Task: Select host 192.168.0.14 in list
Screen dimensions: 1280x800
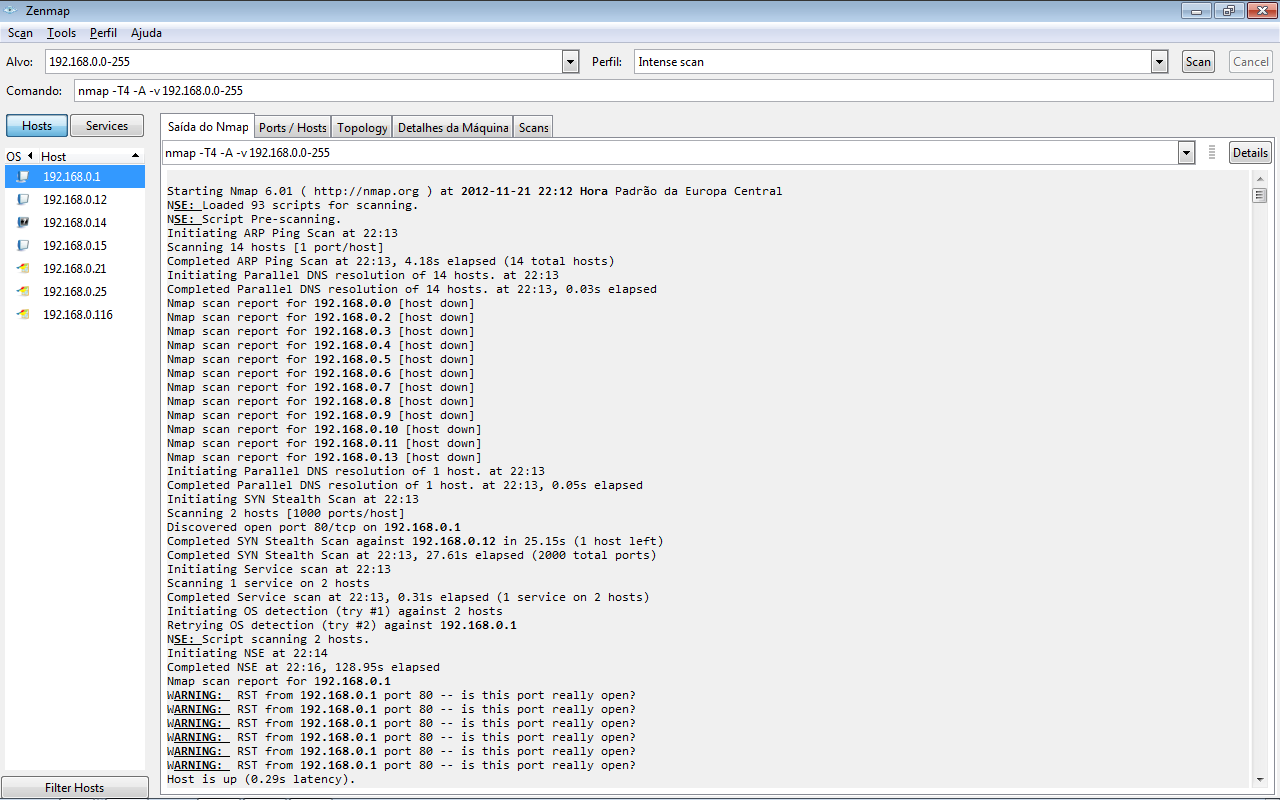Action: coord(75,223)
